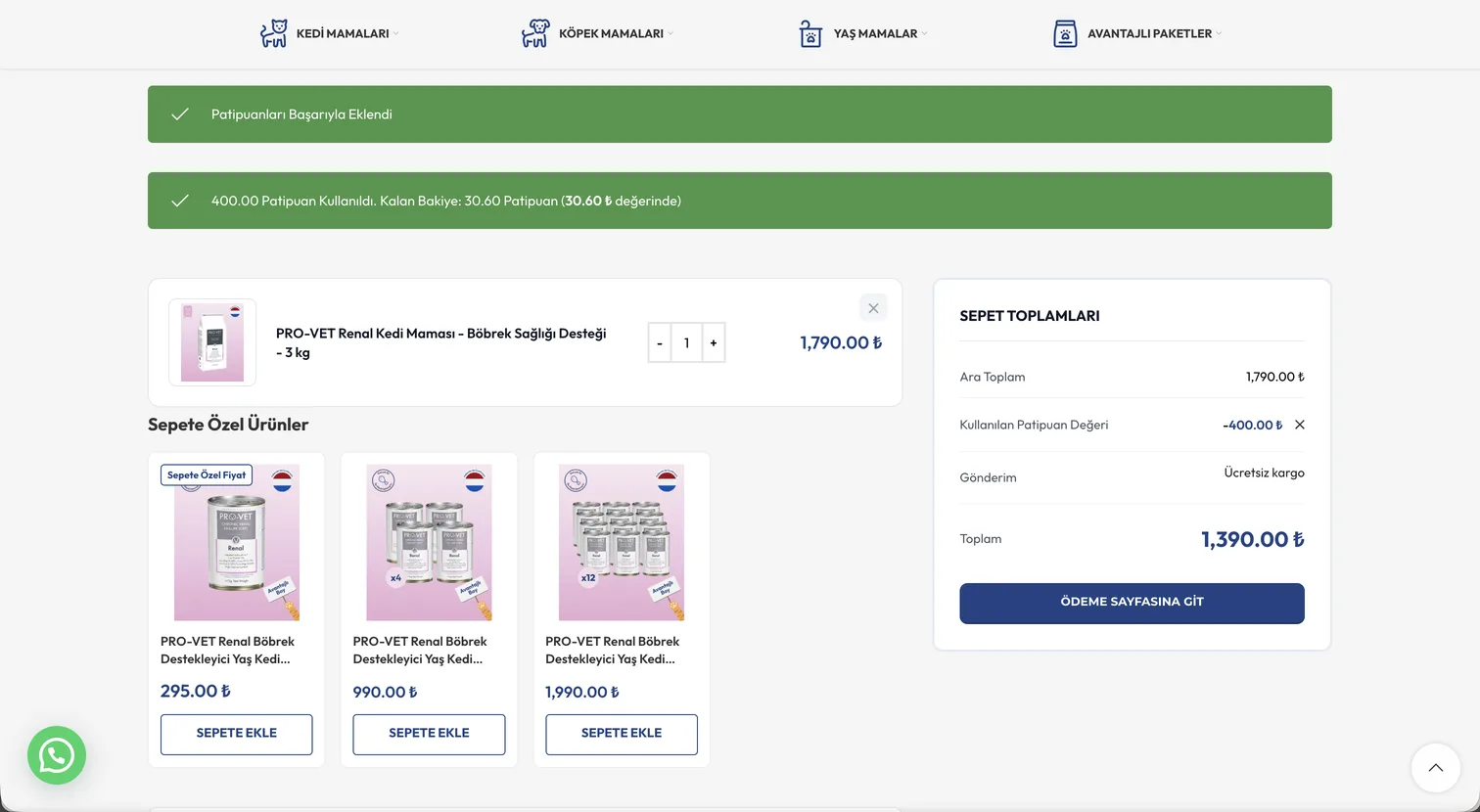Click the Ara Toplam value 1,790.00 ₺
The height and width of the screenshot is (812, 1480).
pyautogui.click(x=1274, y=377)
